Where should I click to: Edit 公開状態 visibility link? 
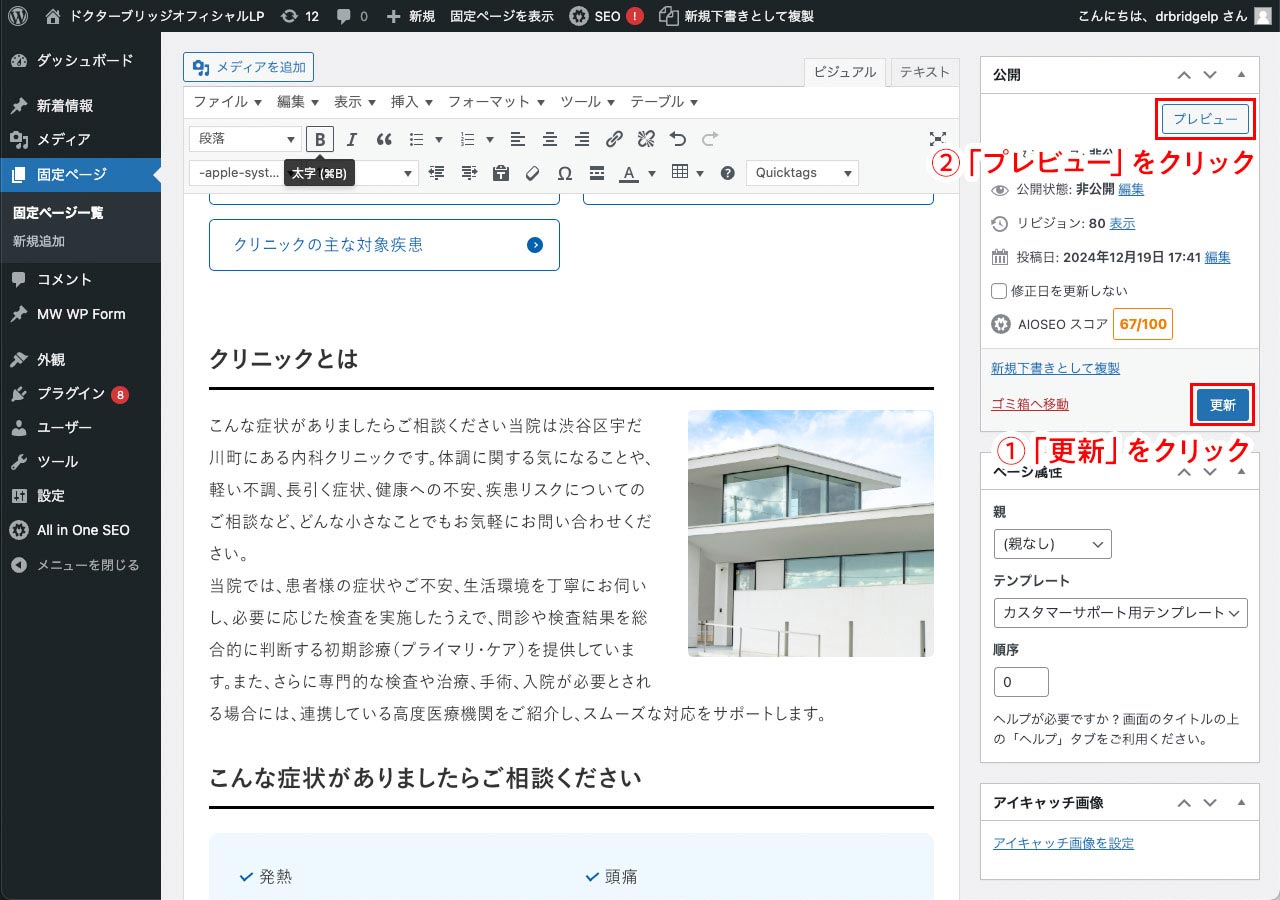pos(1131,189)
